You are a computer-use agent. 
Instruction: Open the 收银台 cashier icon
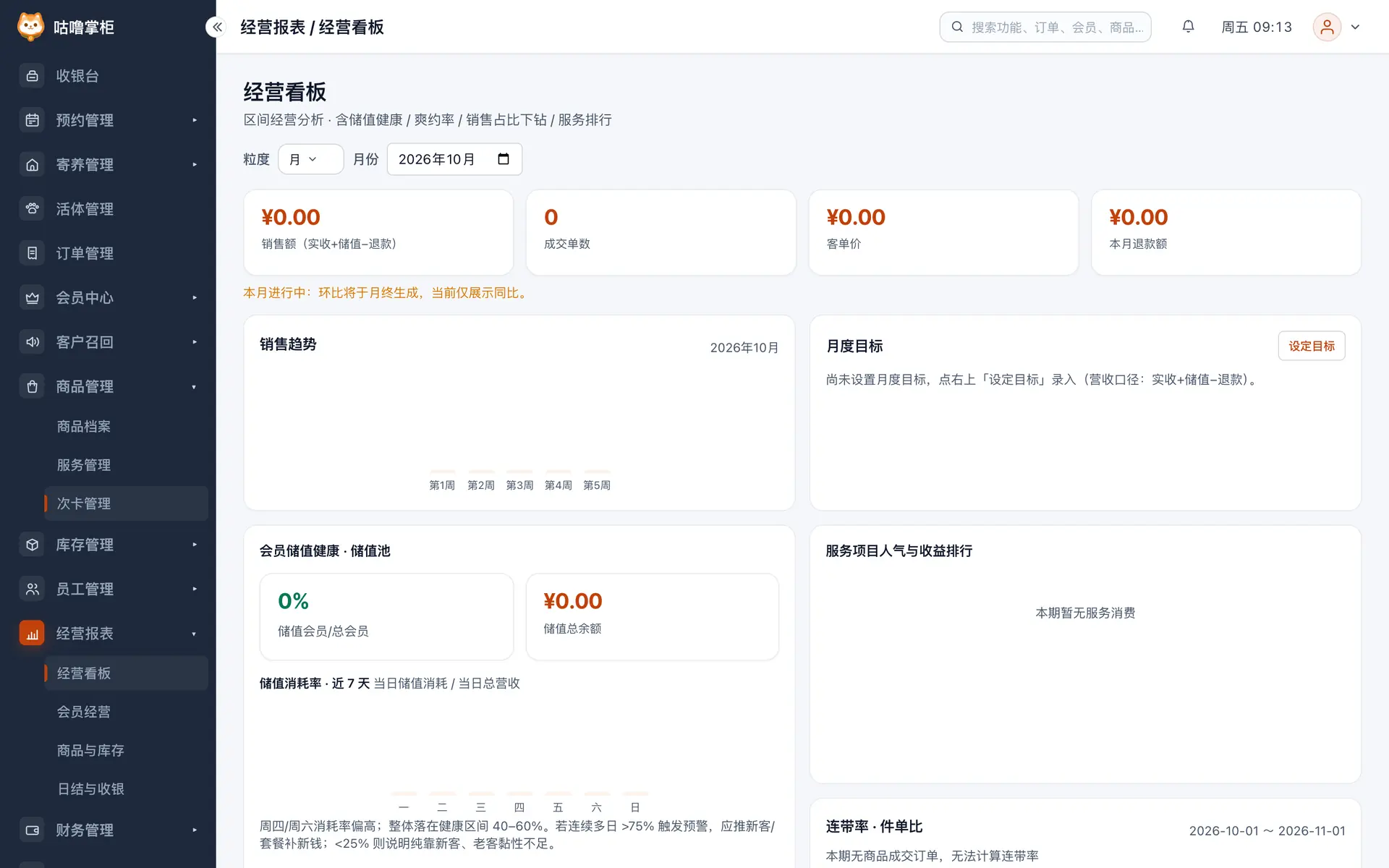pos(32,76)
